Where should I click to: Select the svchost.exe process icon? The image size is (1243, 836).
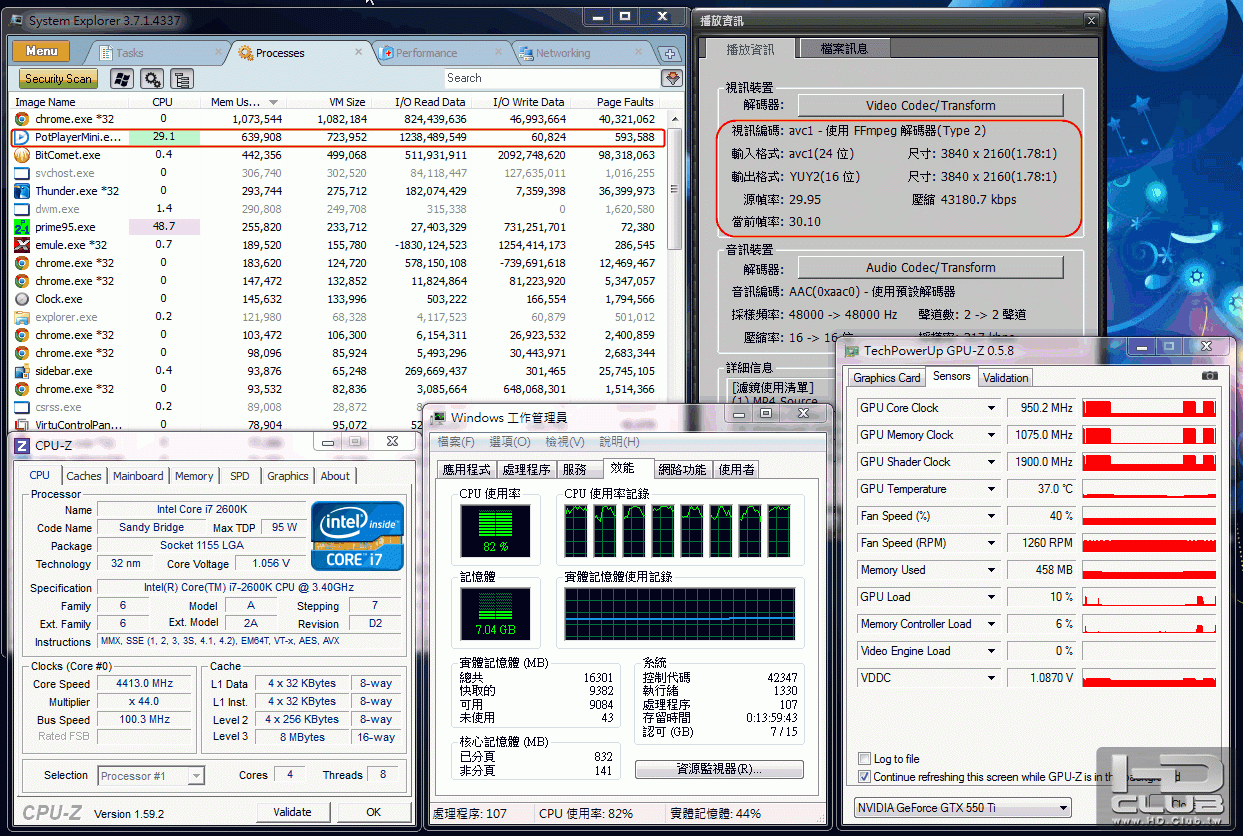[22, 173]
